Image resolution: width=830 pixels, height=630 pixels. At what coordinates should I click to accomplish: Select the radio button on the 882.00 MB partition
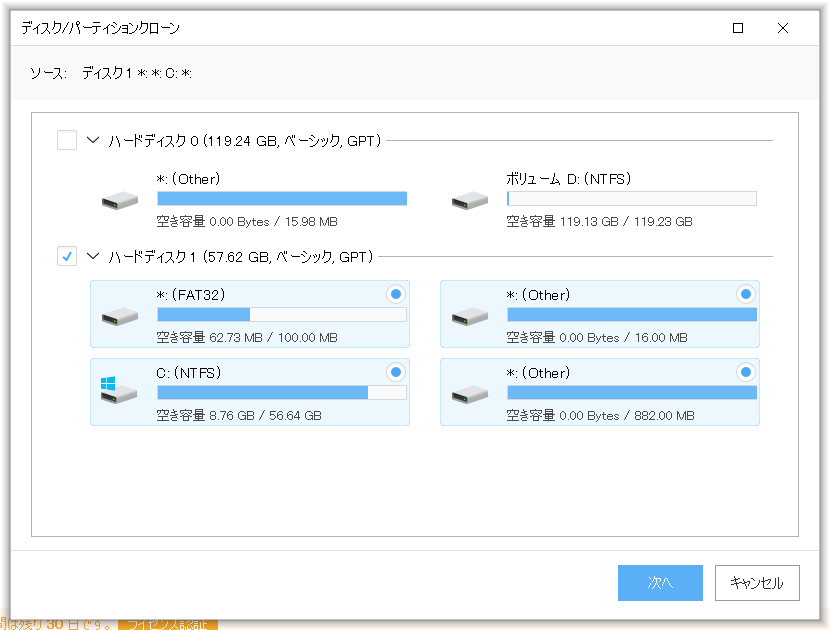point(745,371)
